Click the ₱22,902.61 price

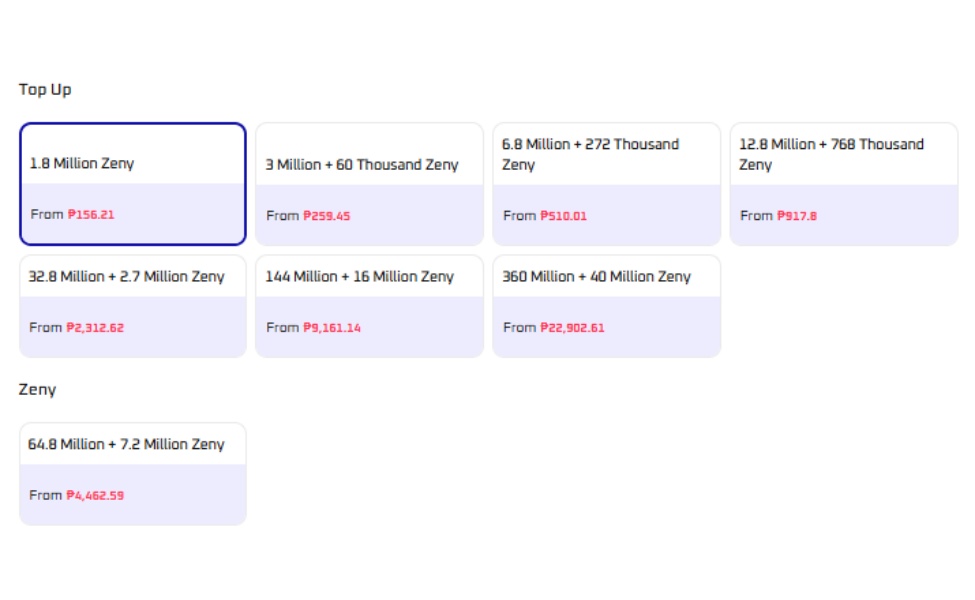coord(572,328)
